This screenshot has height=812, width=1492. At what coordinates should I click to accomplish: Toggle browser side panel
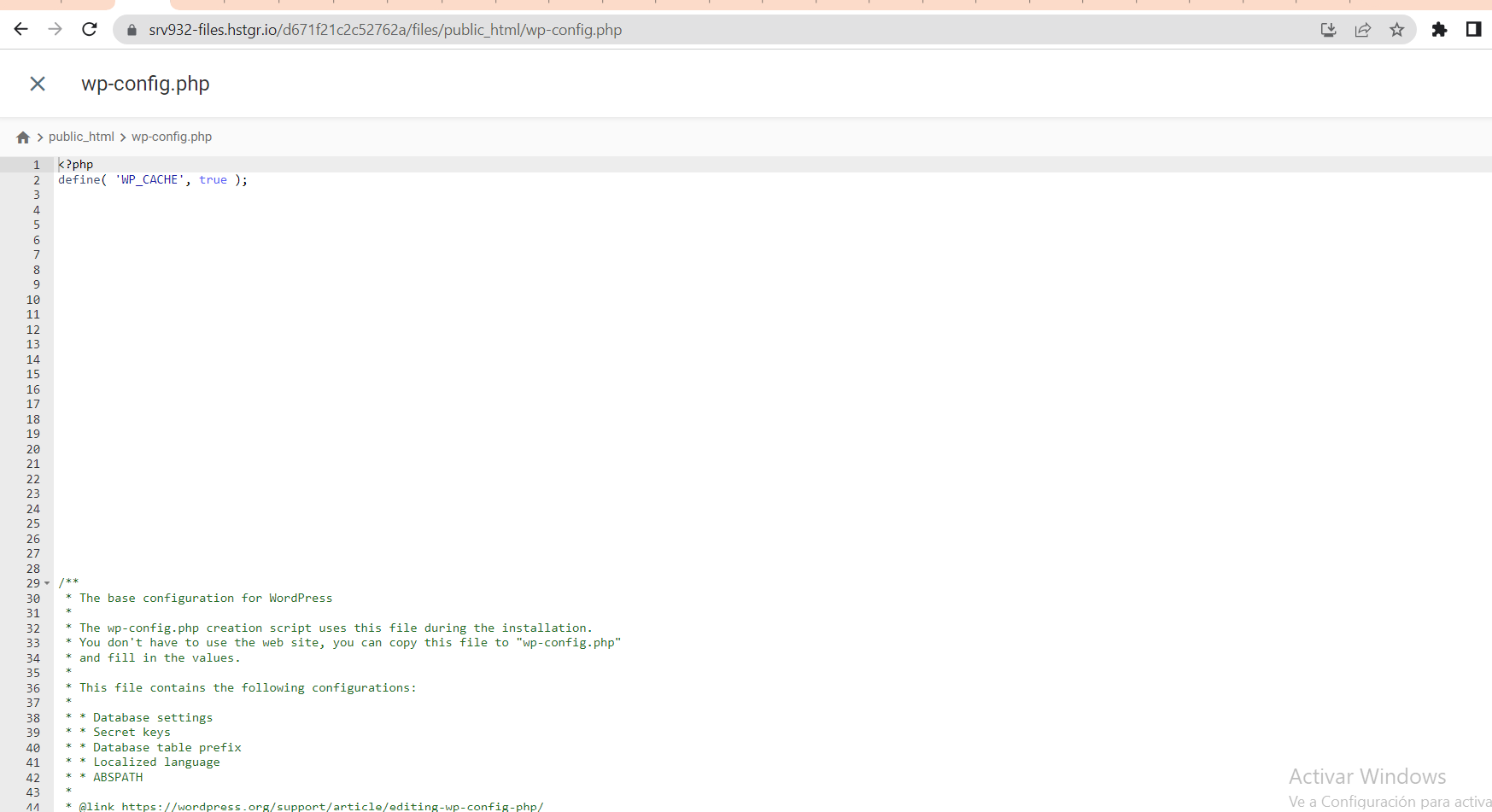pyautogui.click(x=1473, y=30)
